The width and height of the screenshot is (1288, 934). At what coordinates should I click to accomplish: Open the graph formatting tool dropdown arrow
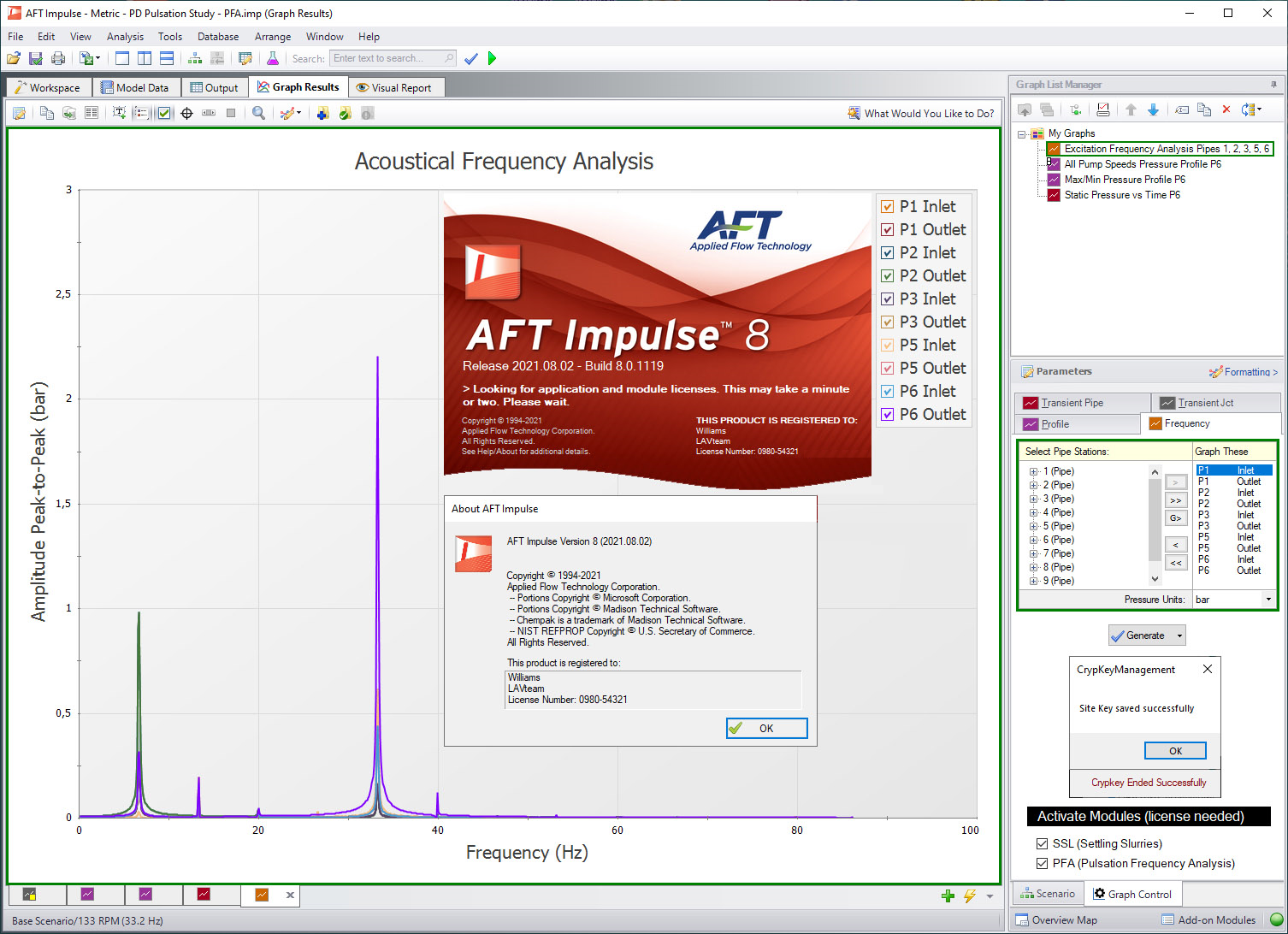coord(298,113)
